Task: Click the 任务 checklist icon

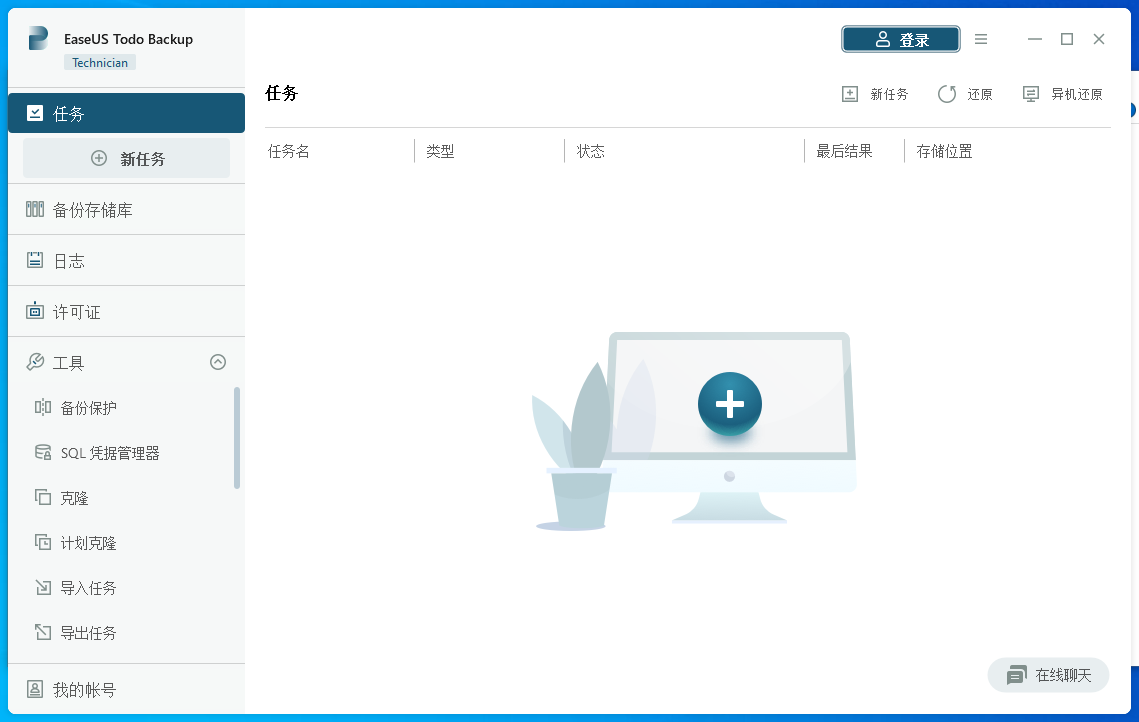Action: tap(34, 113)
